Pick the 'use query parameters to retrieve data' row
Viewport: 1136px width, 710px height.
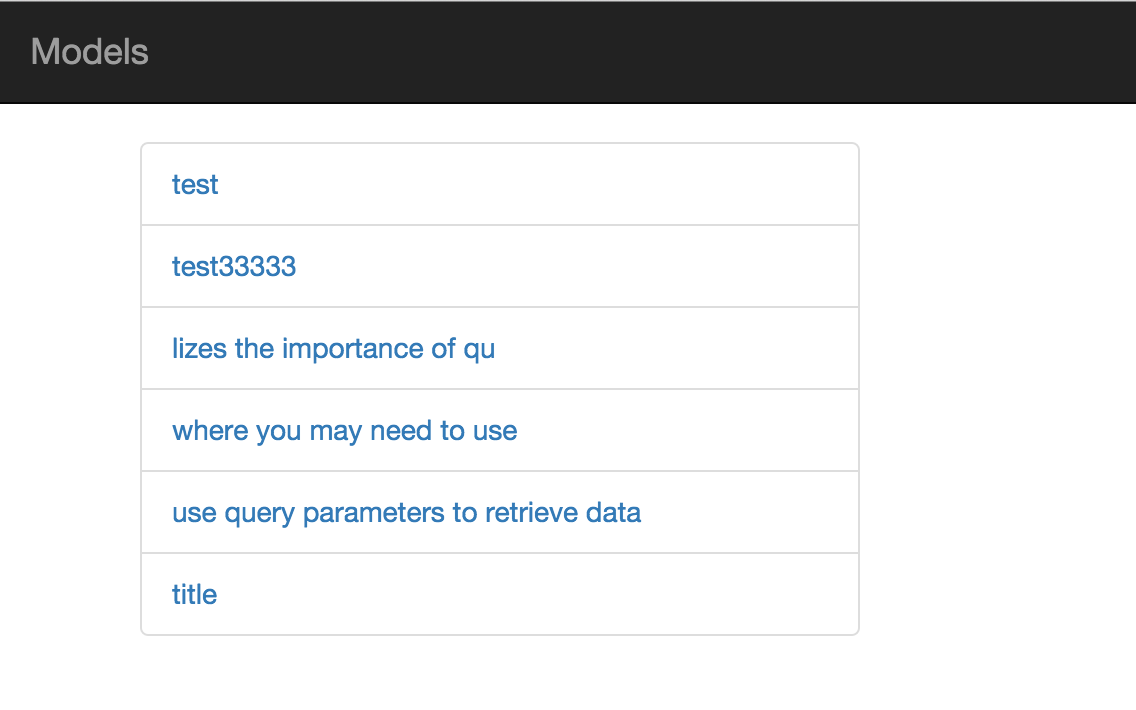tap(740, 513)
